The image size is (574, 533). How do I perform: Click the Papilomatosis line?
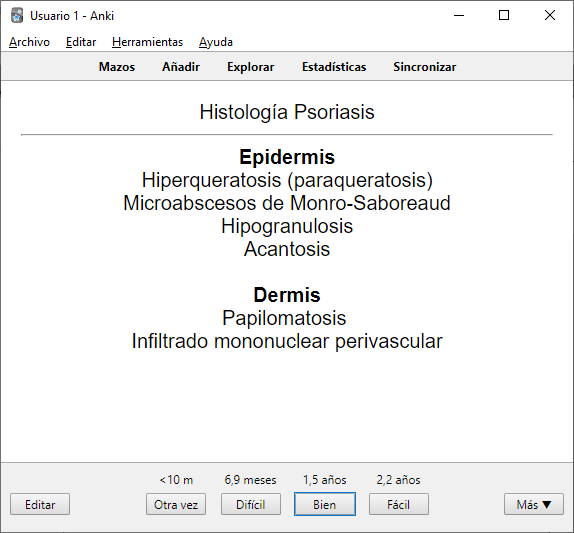pyautogui.click(x=284, y=318)
